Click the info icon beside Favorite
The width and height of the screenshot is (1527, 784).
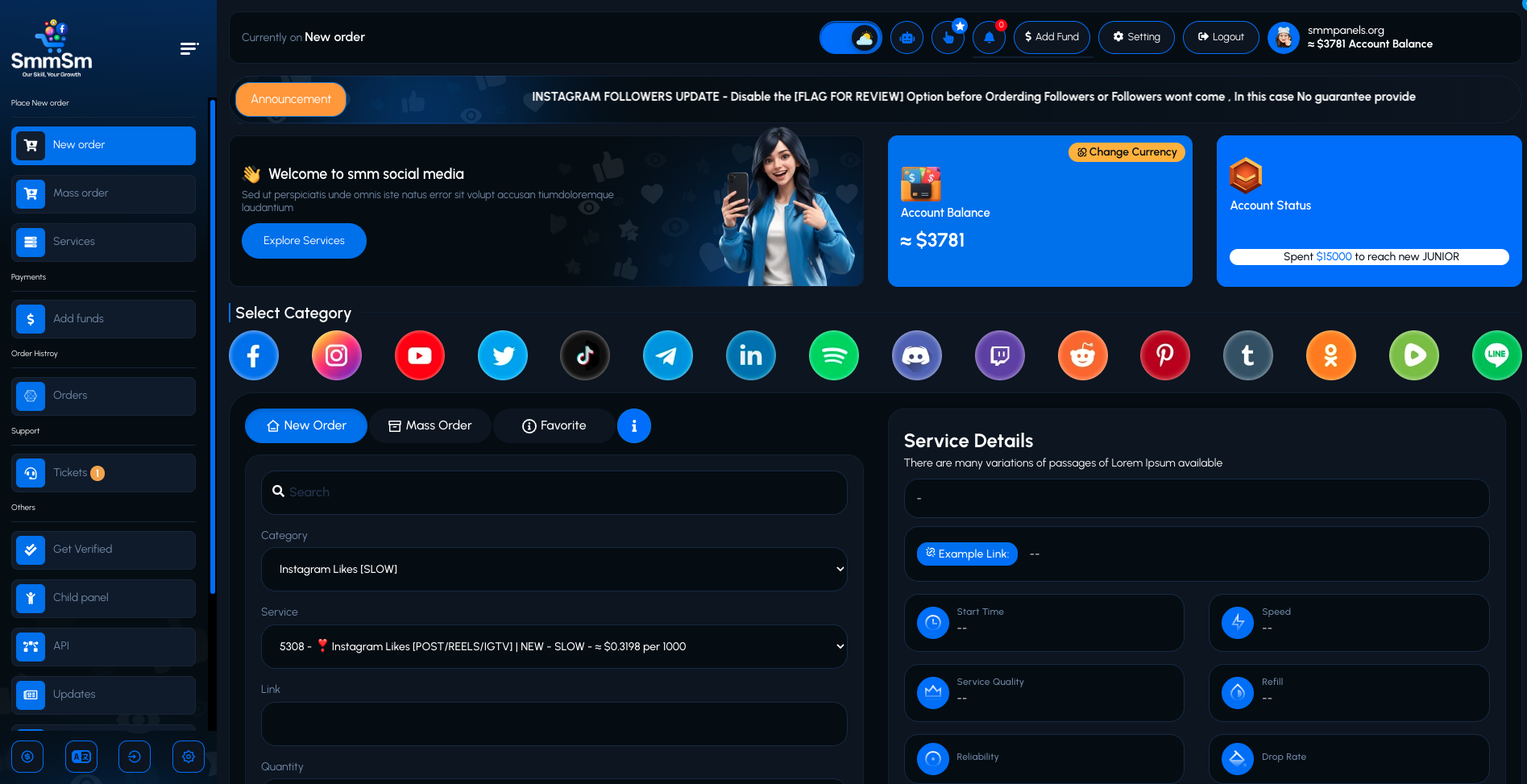tap(634, 426)
